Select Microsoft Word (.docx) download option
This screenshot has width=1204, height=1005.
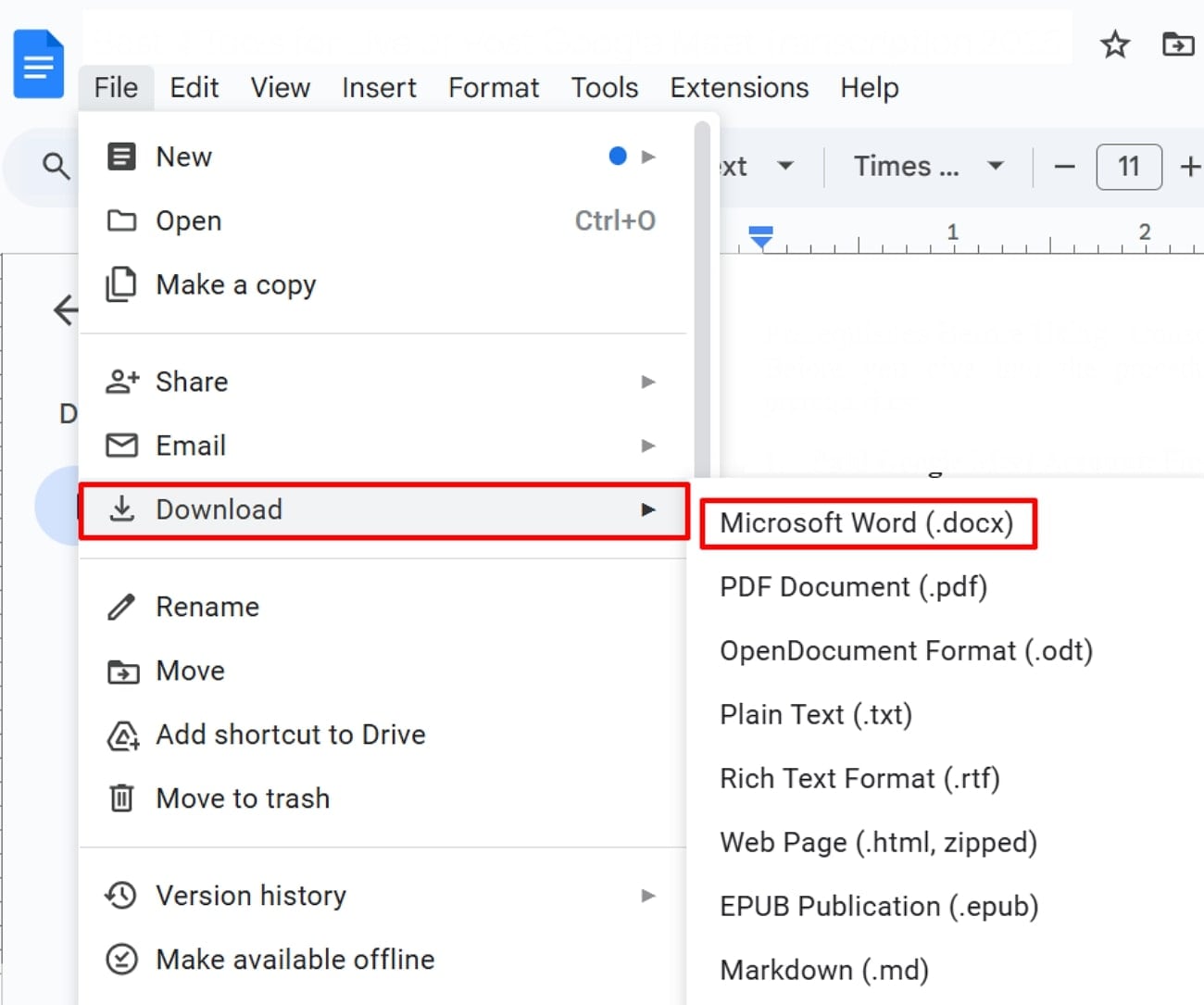pyautogui.click(x=867, y=522)
